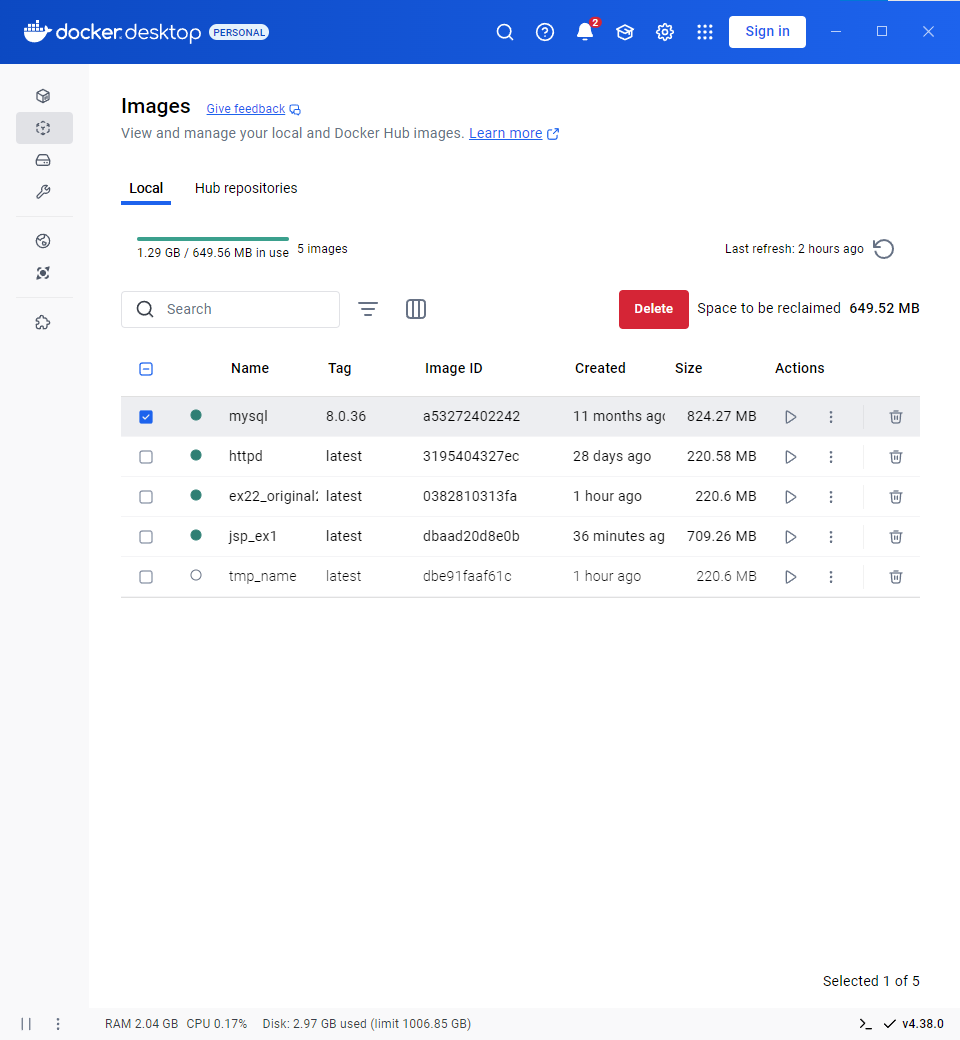This screenshot has width=960, height=1040.
Task: Click the Sign in button
Action: (x=767, y=32)
